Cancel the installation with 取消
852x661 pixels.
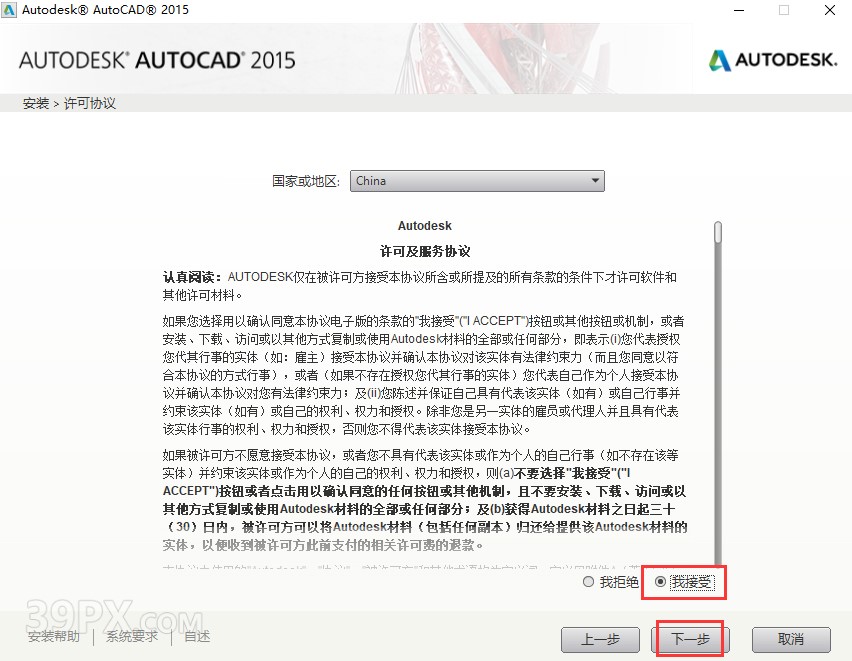(791, 640)
